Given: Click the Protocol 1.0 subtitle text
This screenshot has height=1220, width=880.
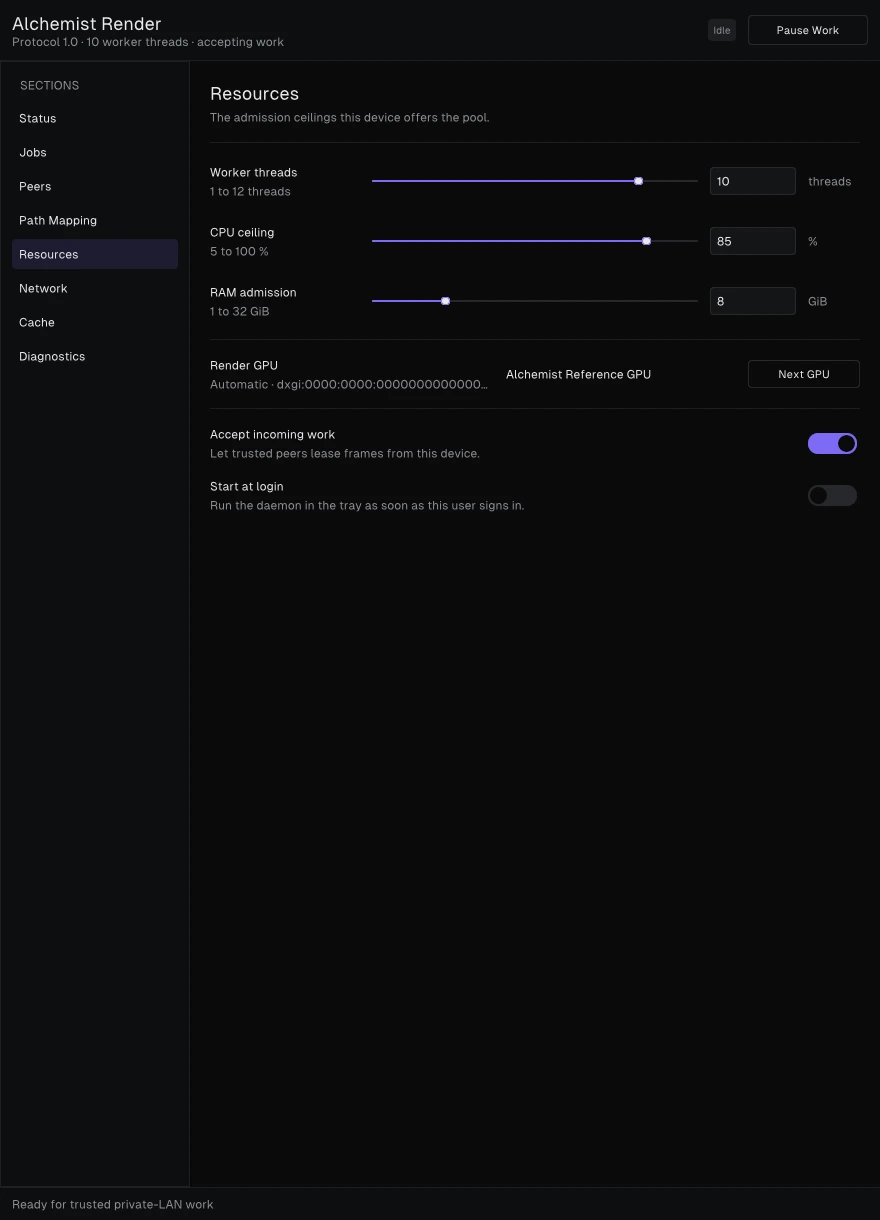Looking at the screenshot, I should pyautogui.click(x=148, y=42).
